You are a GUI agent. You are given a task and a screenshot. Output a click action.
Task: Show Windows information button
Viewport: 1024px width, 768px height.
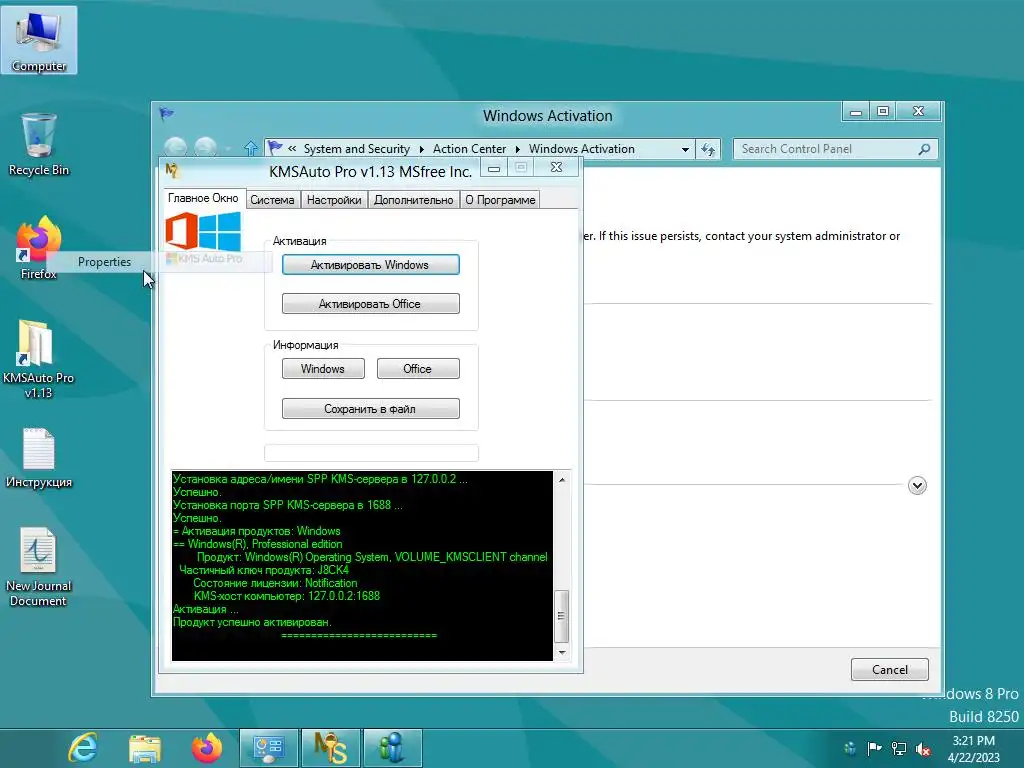click(323, 369)
